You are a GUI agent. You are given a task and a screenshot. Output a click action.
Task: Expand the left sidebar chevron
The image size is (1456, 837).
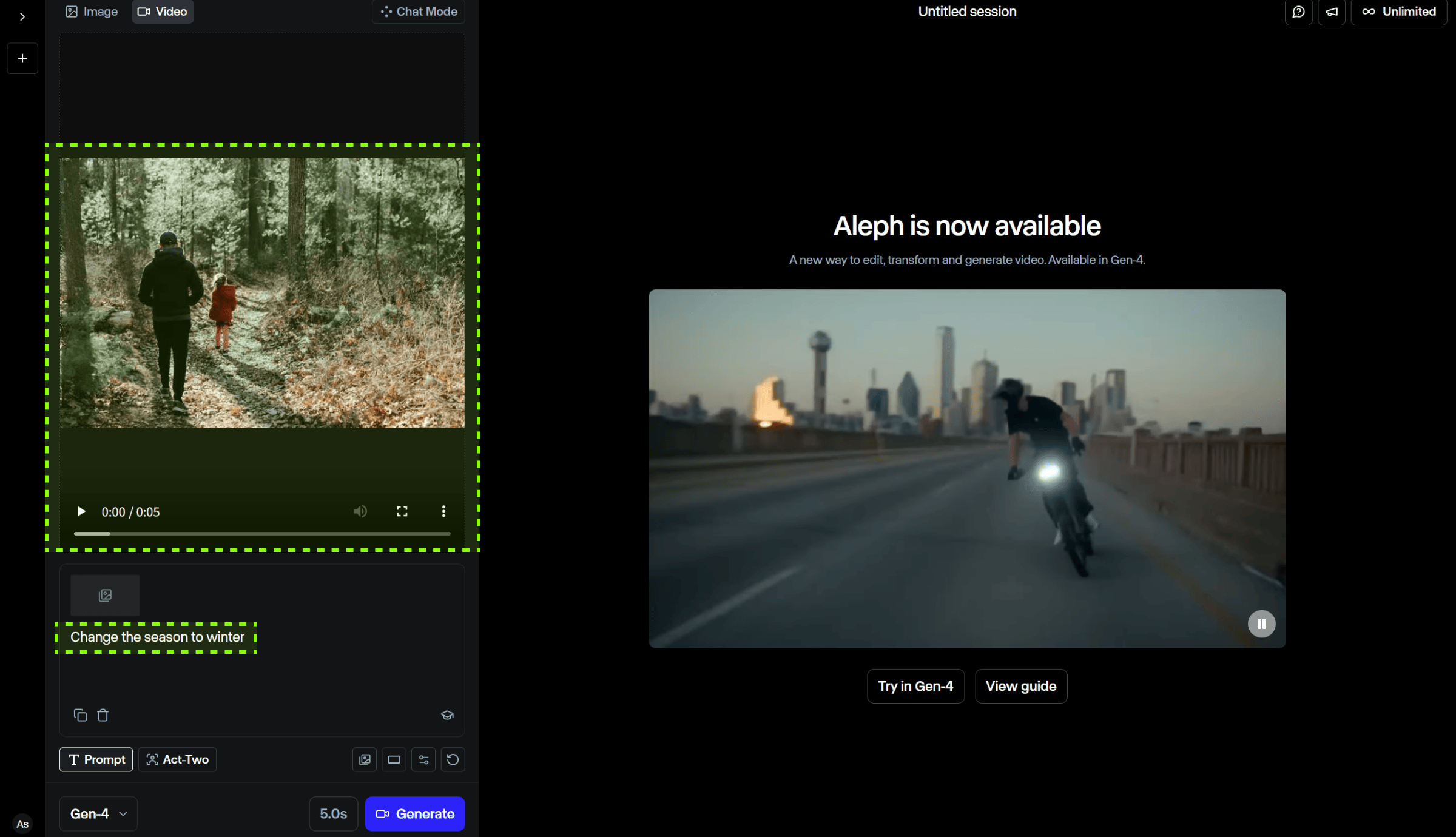pyautogui.click(x=22, y=16)
